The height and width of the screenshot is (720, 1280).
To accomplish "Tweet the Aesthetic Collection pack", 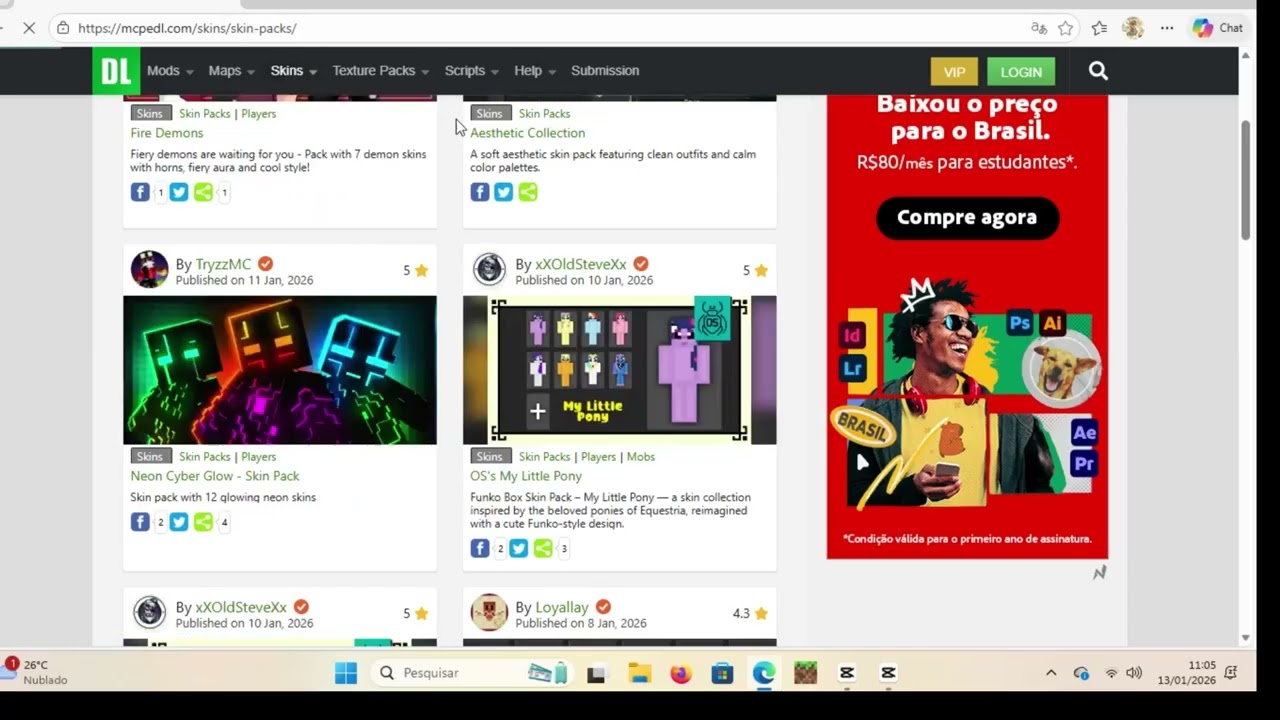I will click(x=503, y=192).
